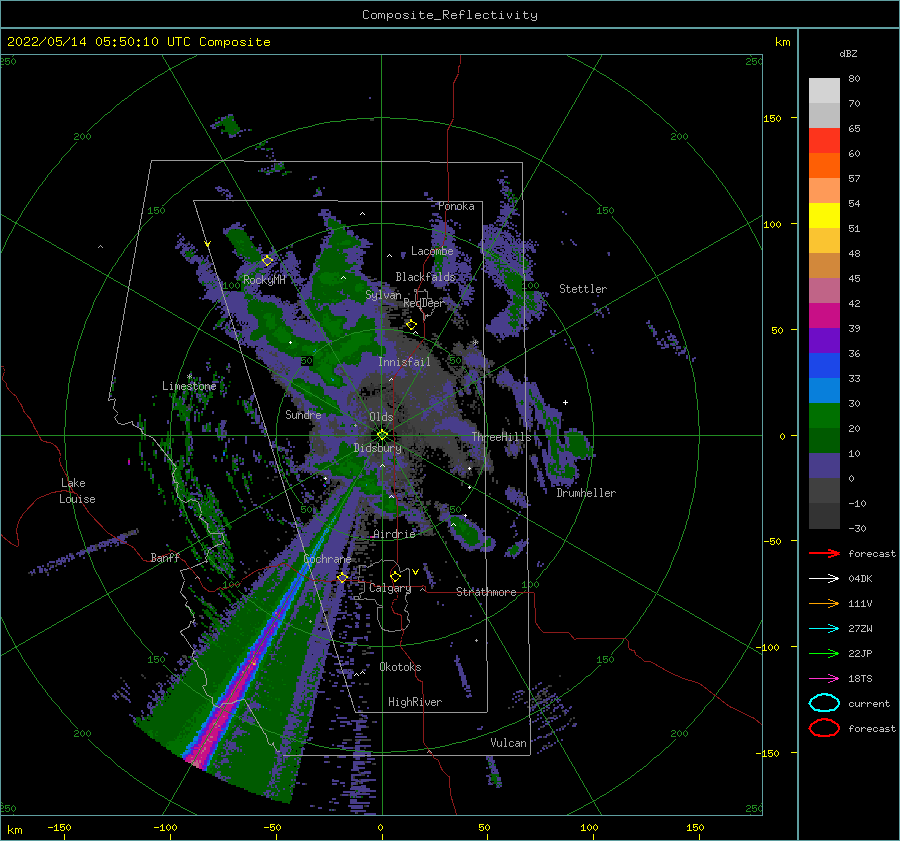The width and height of the screenshot is (900, 841).
Task: Select the 54 dBZ yellow swatch
Action: click(x=824, y=215)
